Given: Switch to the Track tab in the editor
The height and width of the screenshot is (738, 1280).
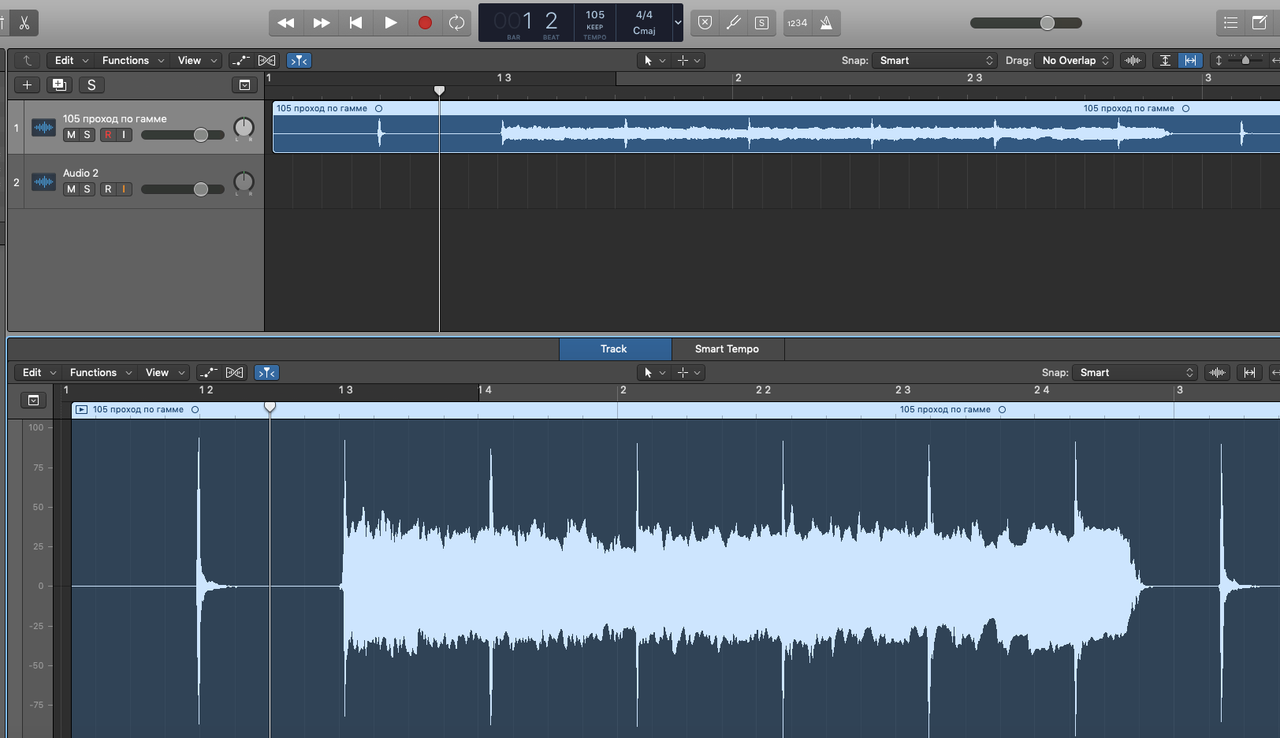Looking at the screenshot, I should point(614,349).
